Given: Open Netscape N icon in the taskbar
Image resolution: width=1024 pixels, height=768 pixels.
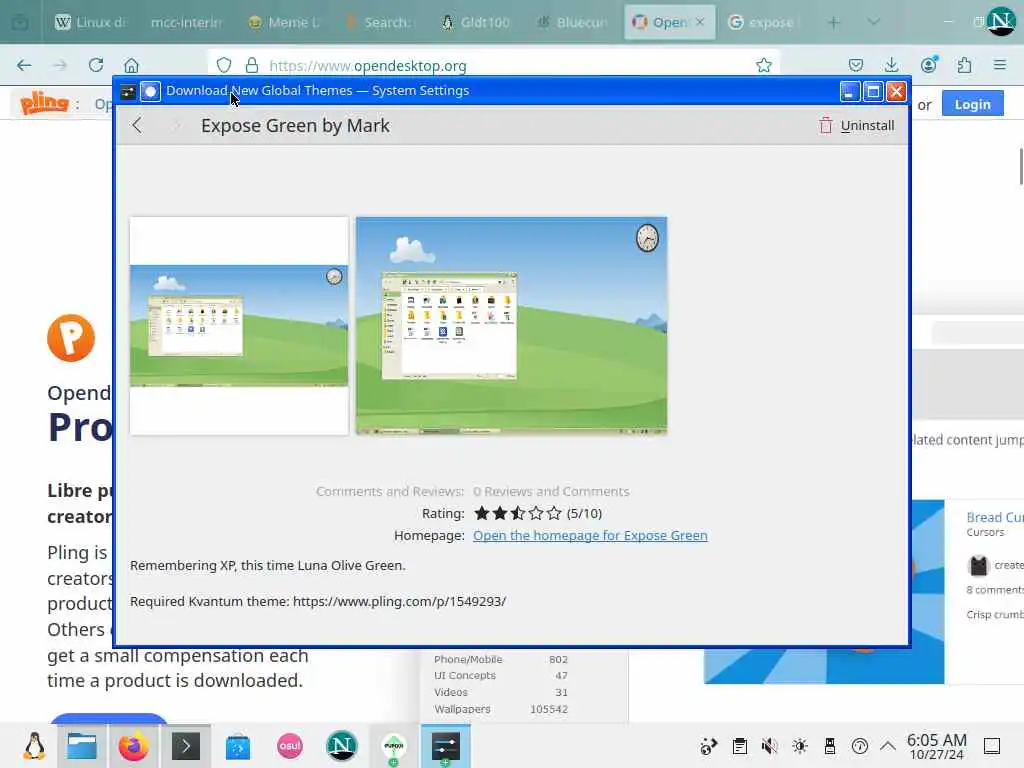Looking at the screenshot, I should tap(342, 746).
